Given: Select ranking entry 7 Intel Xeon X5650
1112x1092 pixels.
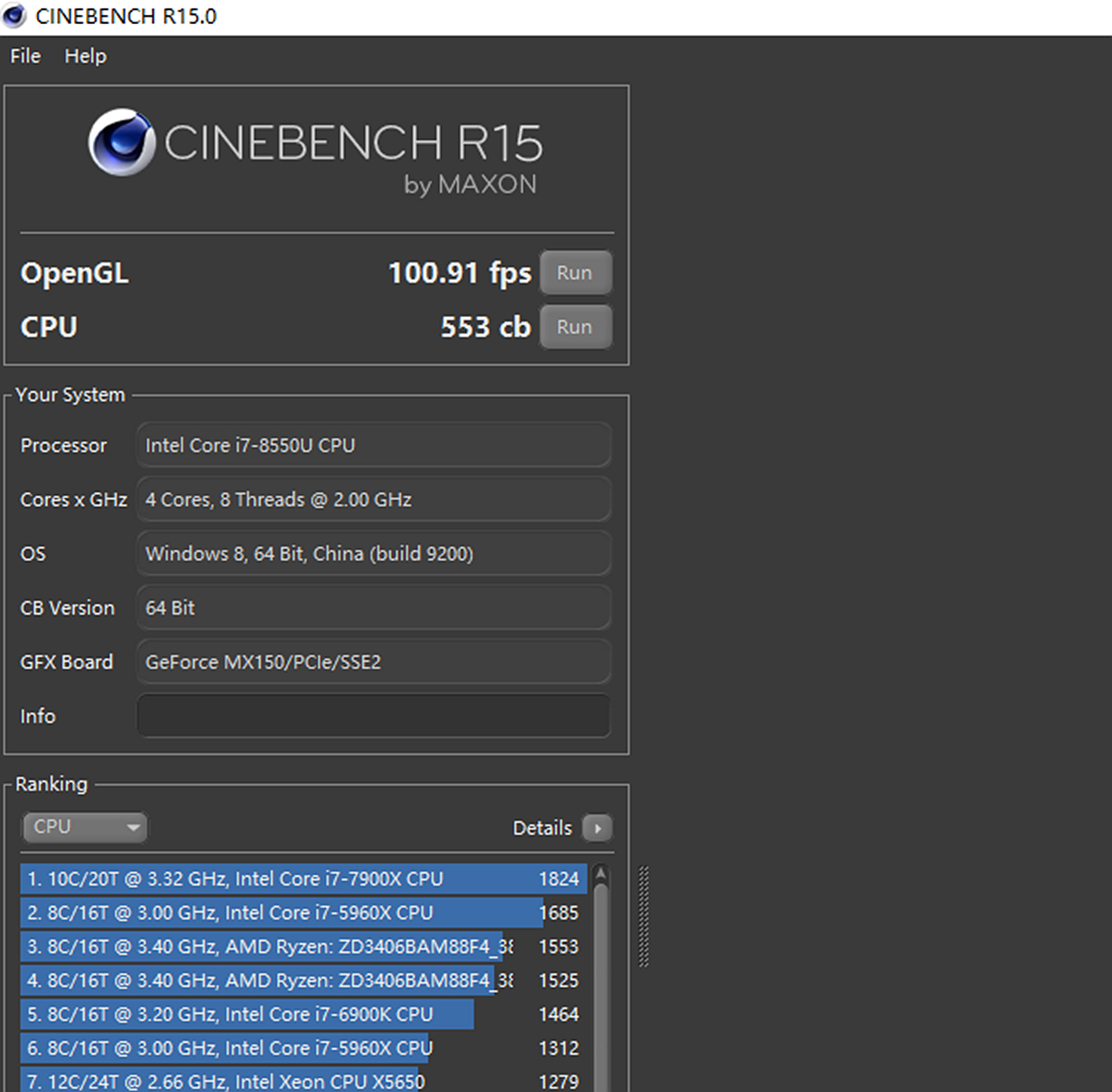Looking at the screenshot, I should (x=304, y=1081).
